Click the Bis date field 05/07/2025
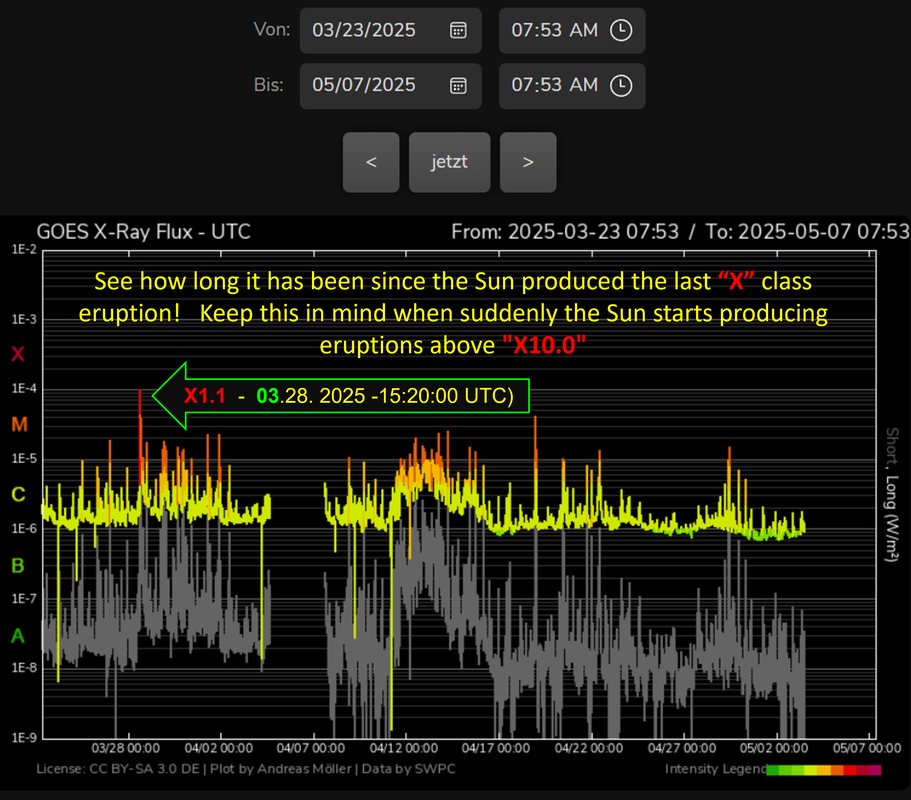This screenshot has width=911, height=800. 390,86
